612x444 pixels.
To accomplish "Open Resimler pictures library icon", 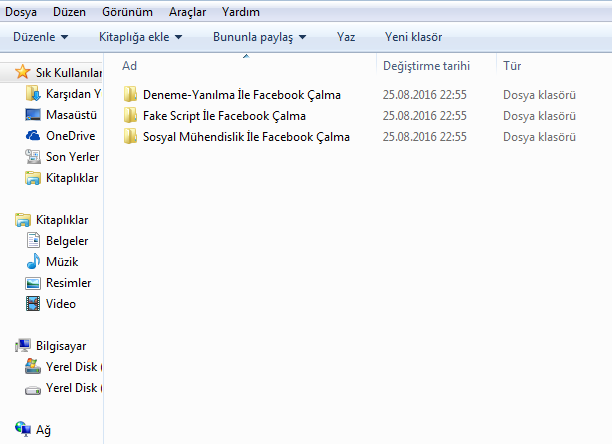I will pyautogui.click(x=33, y=283).
